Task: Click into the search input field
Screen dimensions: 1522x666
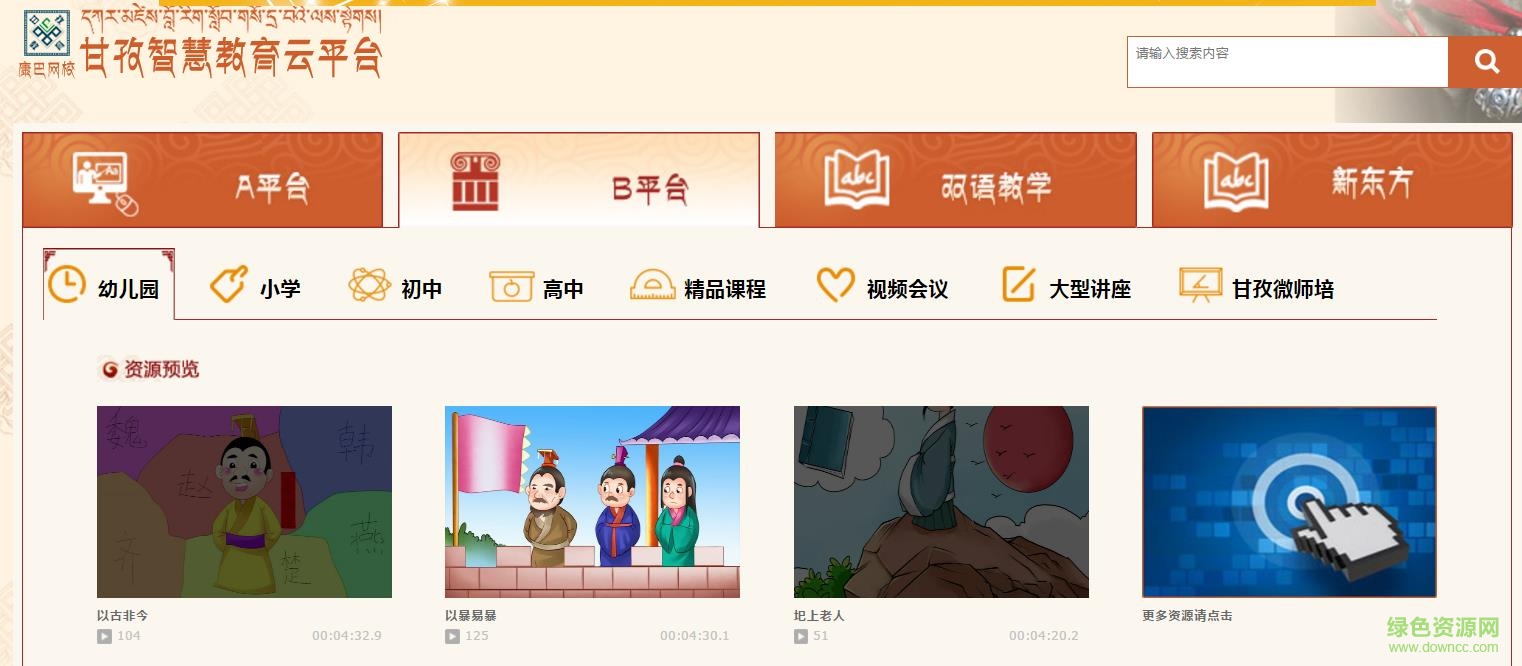Action: point(1288,62)
